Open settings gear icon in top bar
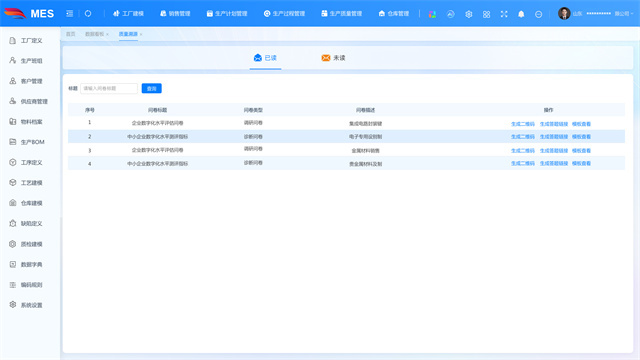 point(469,14)
